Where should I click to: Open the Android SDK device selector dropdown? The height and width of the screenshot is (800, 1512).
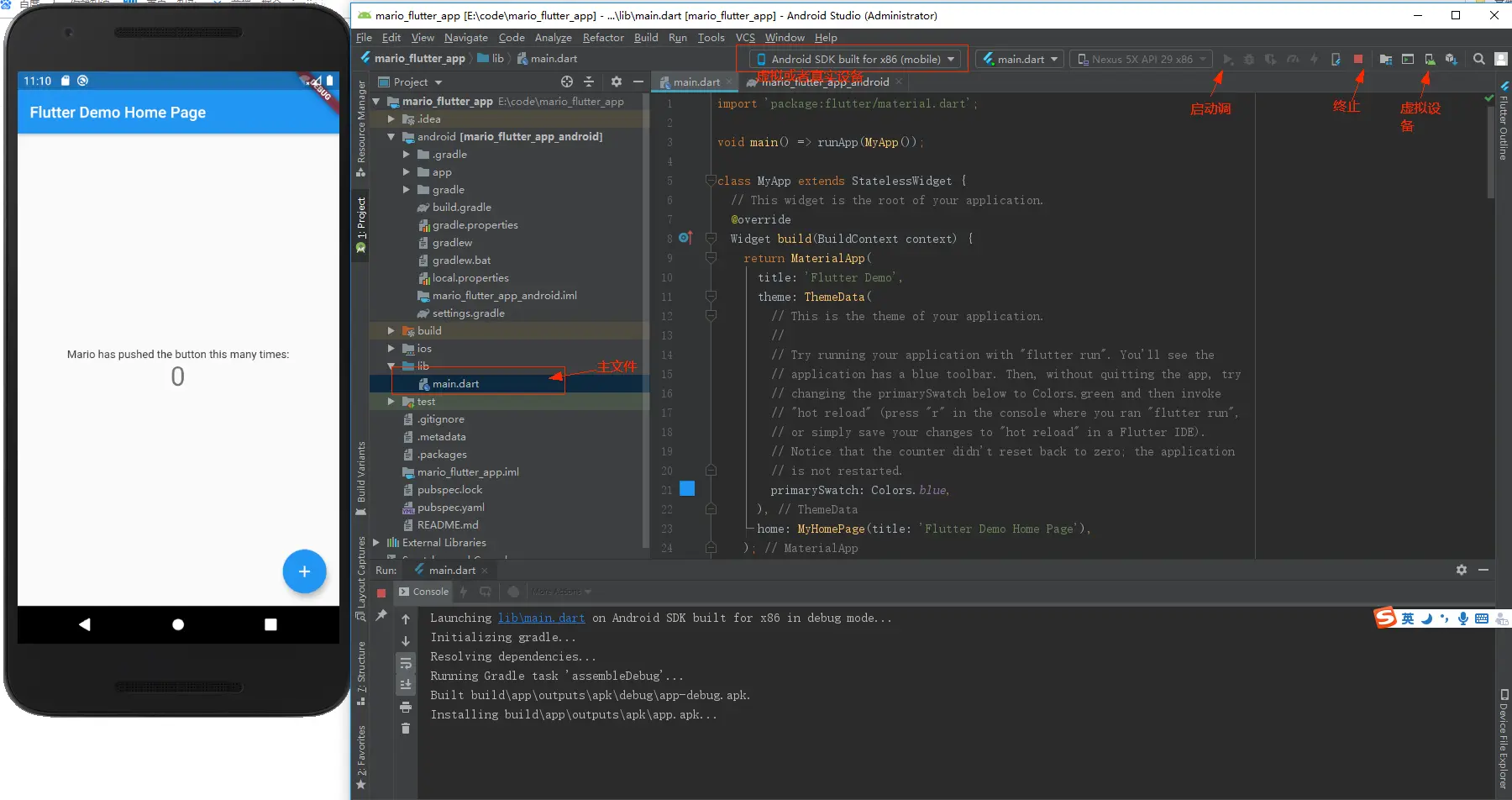pos(856,59)
